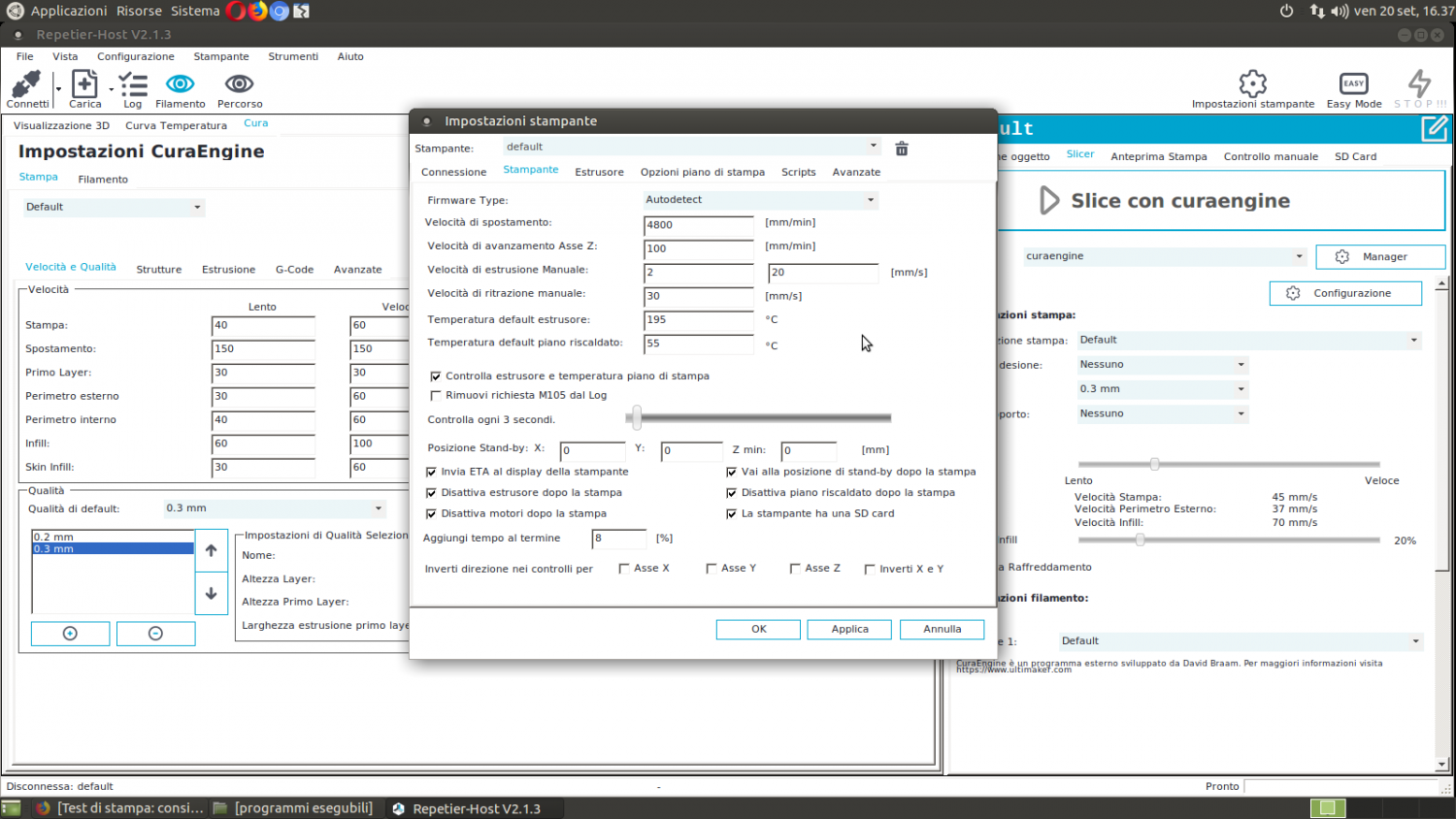Open support Nessuno dropdown

[x=1162, y=413]
